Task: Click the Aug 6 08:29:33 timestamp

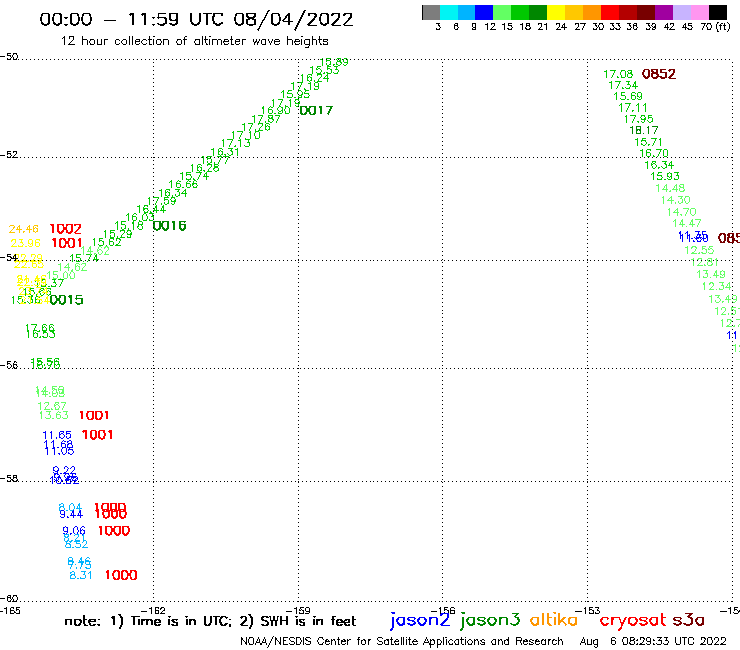Action: point(653,641)
